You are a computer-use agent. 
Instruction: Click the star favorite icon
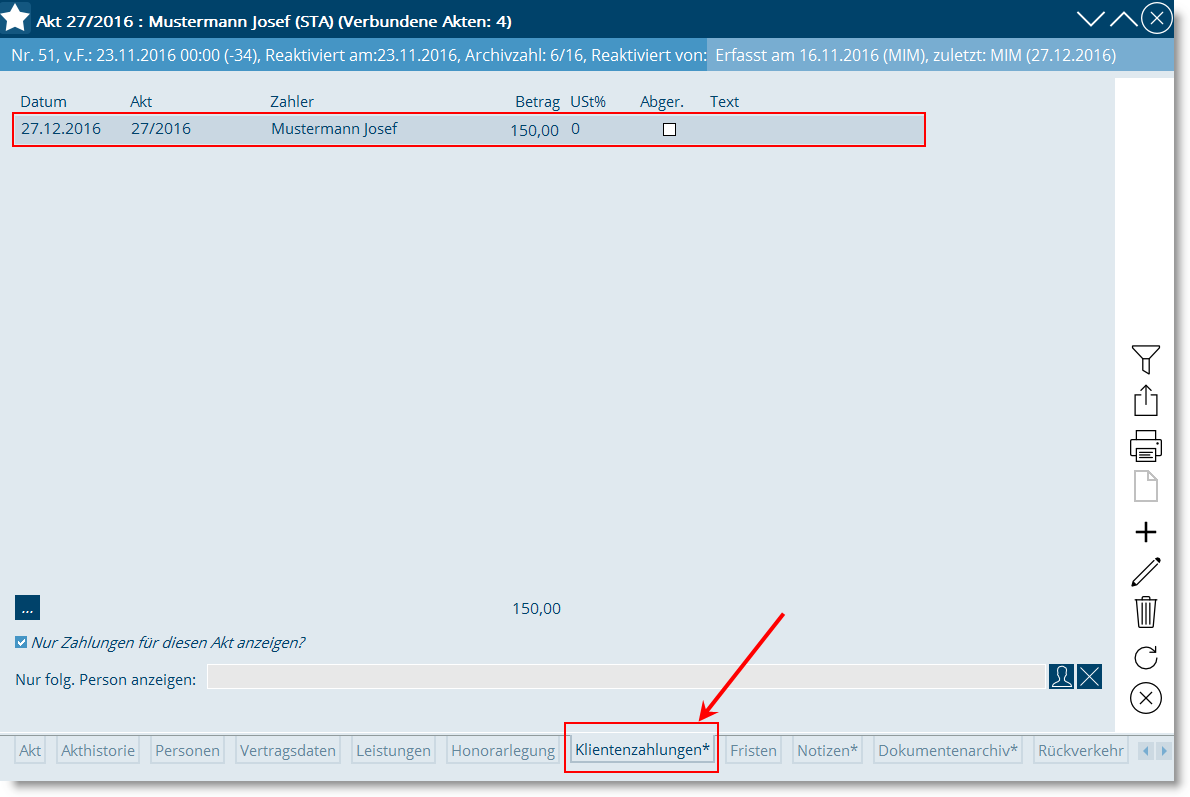click(15, 18)
